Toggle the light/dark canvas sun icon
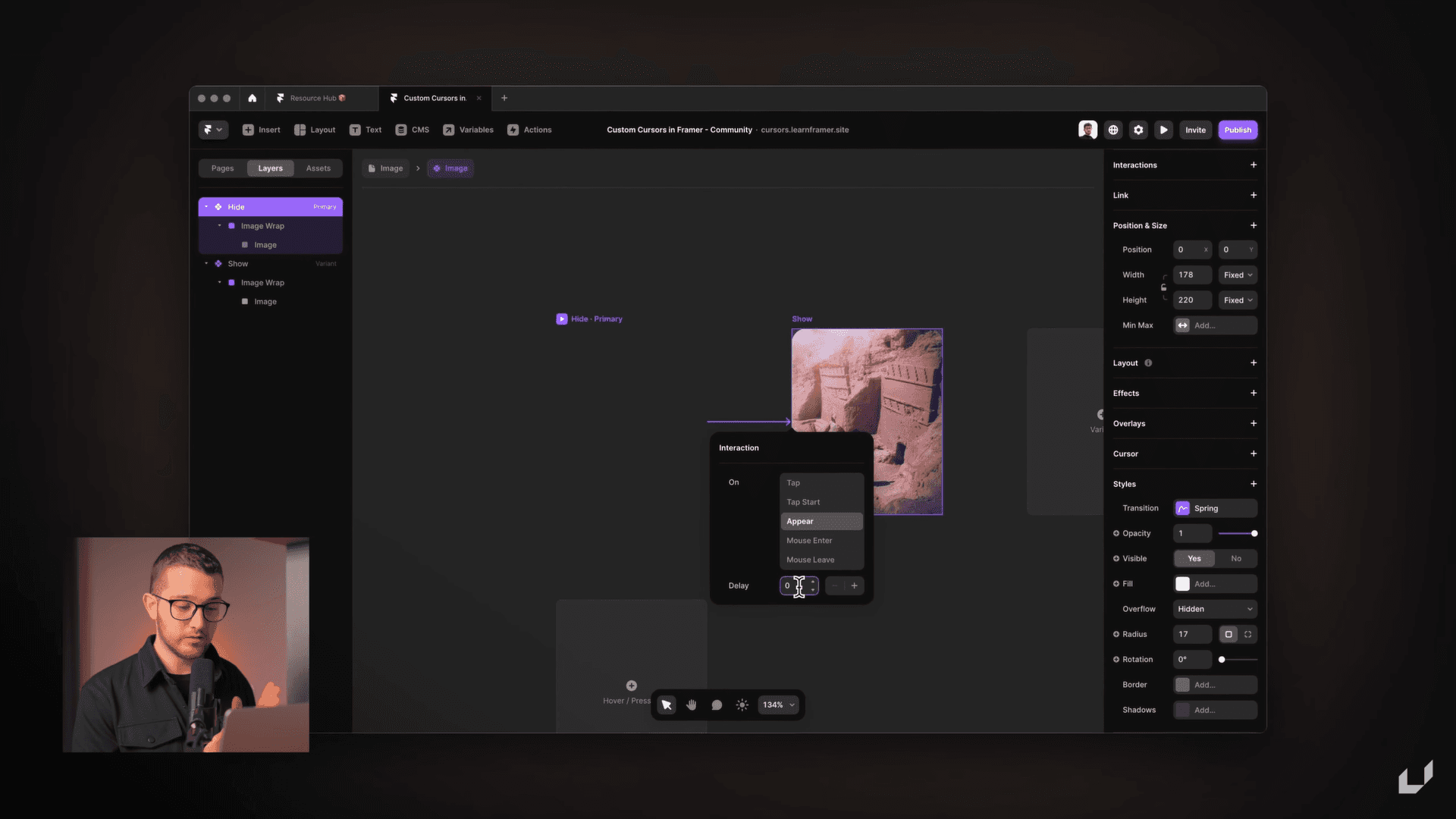Image resolution: width=1456 pixels, height=819 pixels. click(x=742, y=705)
